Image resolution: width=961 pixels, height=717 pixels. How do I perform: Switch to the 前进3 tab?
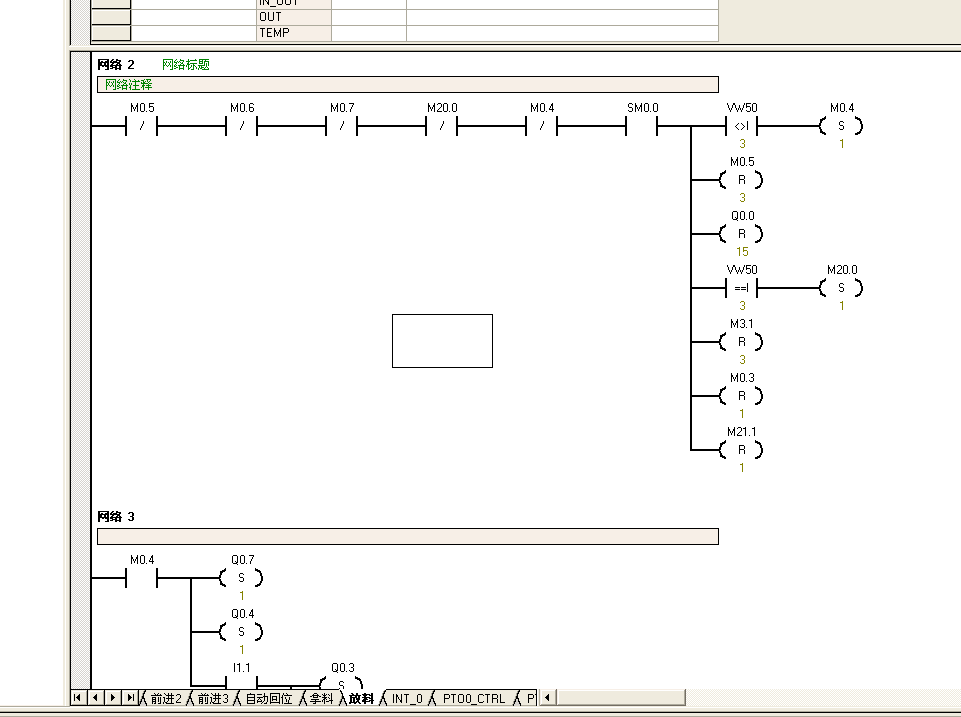(213, 699)
